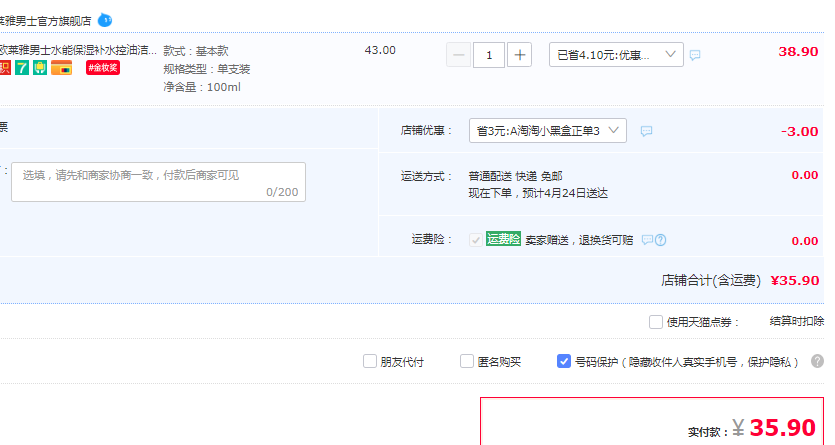Click the red badge left of the 7 badge
This screenshot has height=445, width=835.
[5, 68]
